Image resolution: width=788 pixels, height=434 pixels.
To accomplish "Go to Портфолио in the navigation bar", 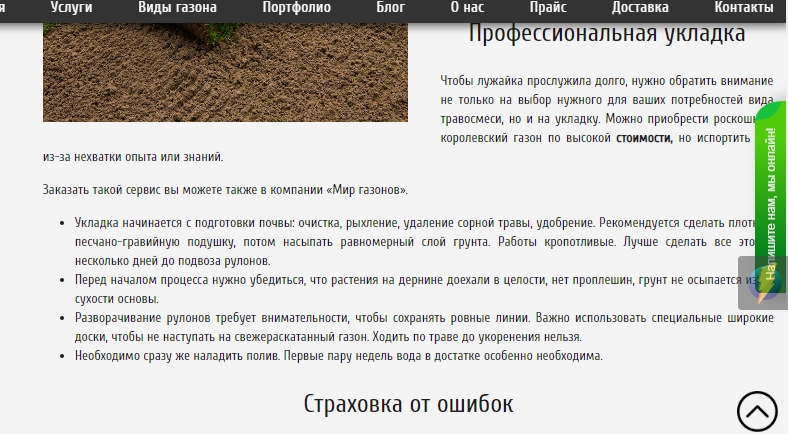I will coord(297,8).
